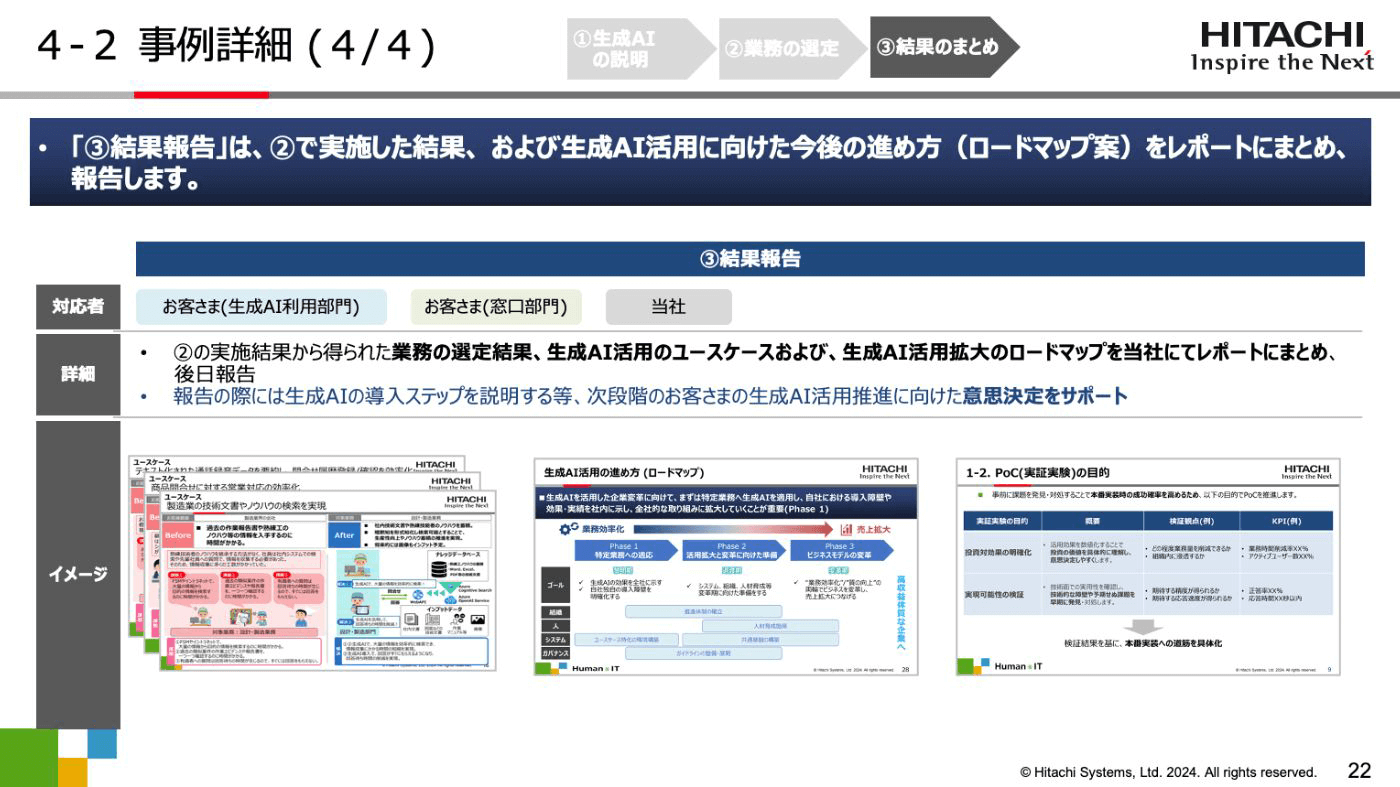Click the Azure OpenAI Service cloud icon
This screenshot has width=1400, height=787.
click(451, 600)
